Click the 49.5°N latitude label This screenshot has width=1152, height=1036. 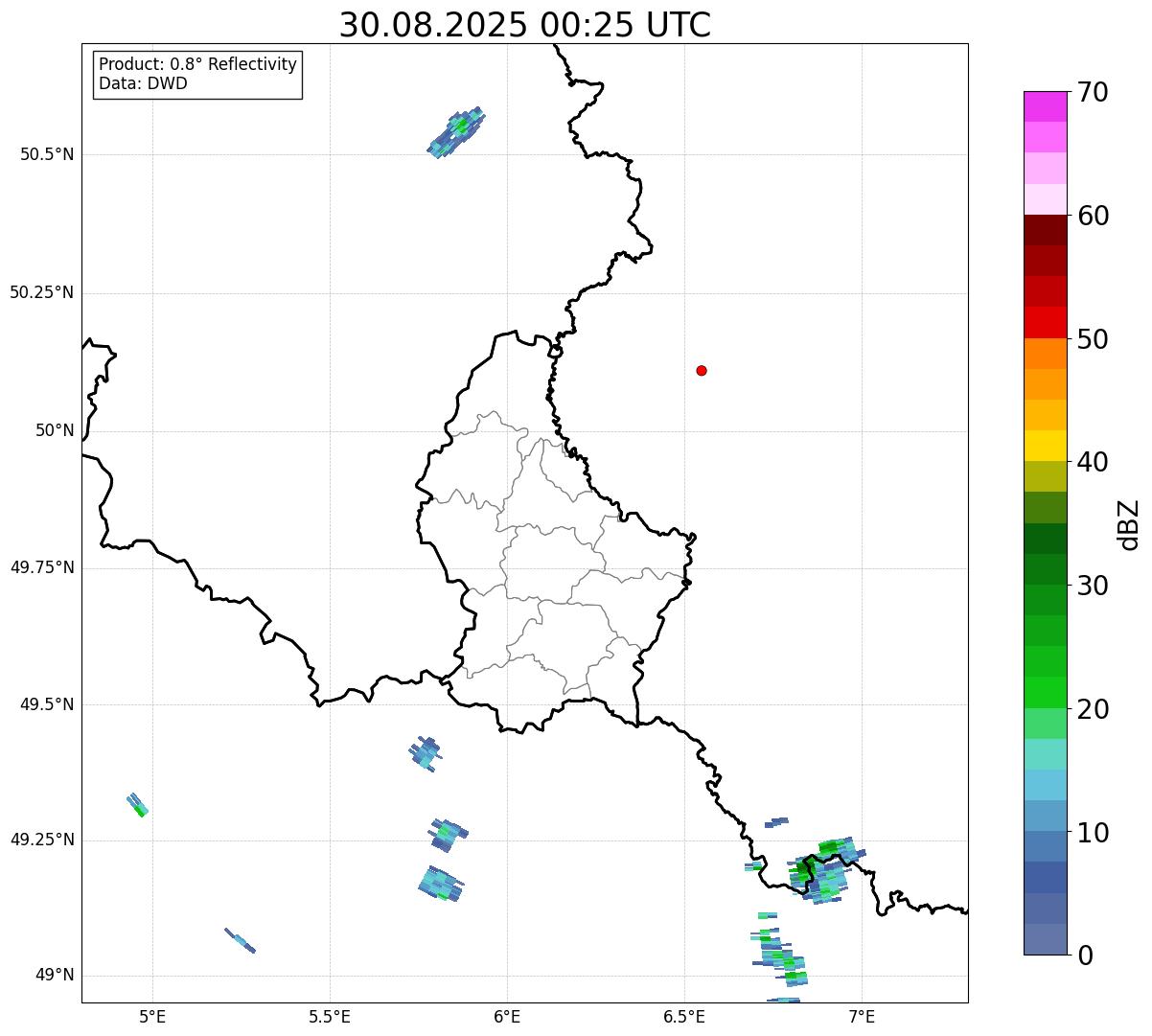pos(46,704)
